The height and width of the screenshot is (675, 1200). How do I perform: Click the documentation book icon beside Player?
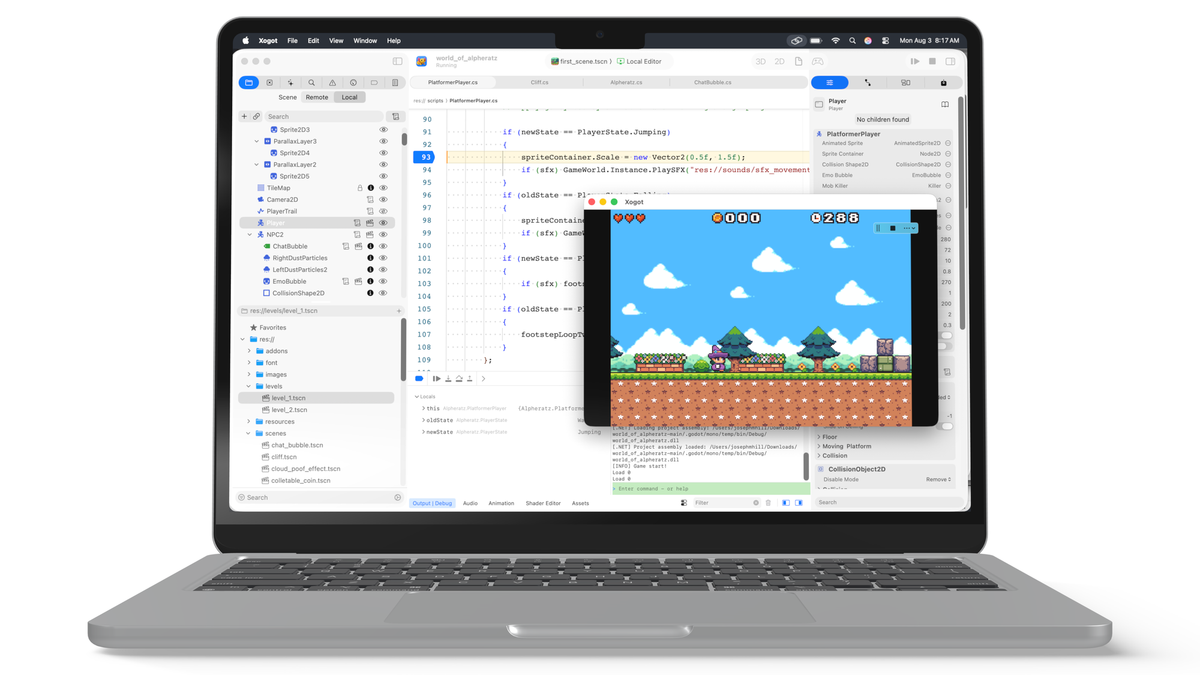tap(945, 104)
